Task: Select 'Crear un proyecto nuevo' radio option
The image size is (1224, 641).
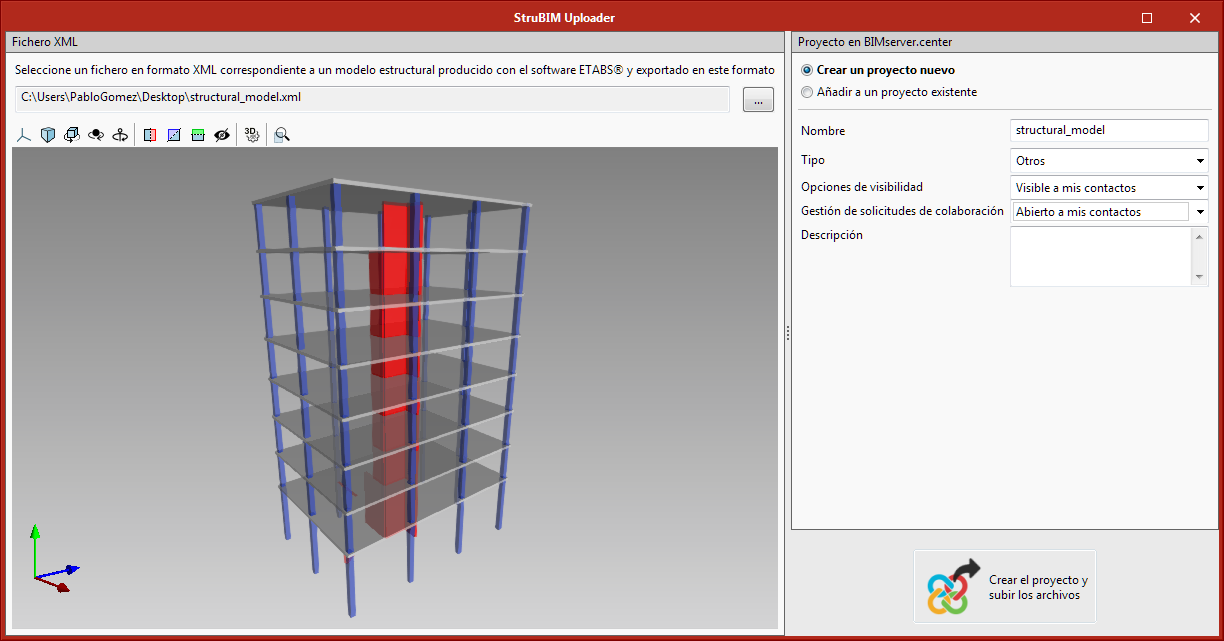Action: pyautogui.click(x=807, y=70)
